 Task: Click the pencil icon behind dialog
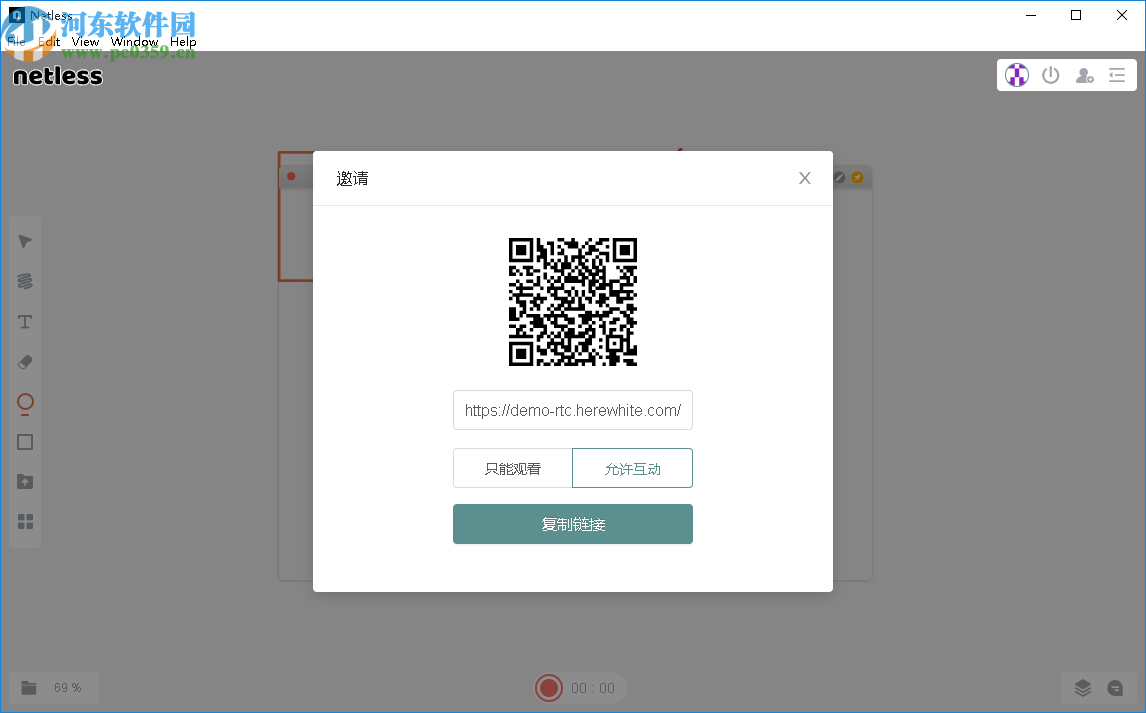(x=840, y=178)
